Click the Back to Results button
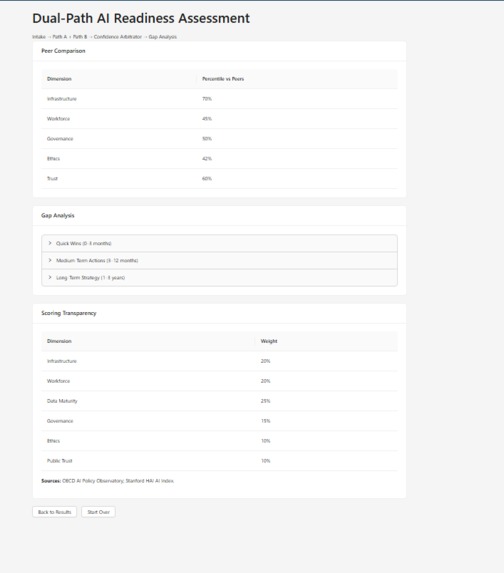This screenshot has height=573, width=504. coord(54,512)
